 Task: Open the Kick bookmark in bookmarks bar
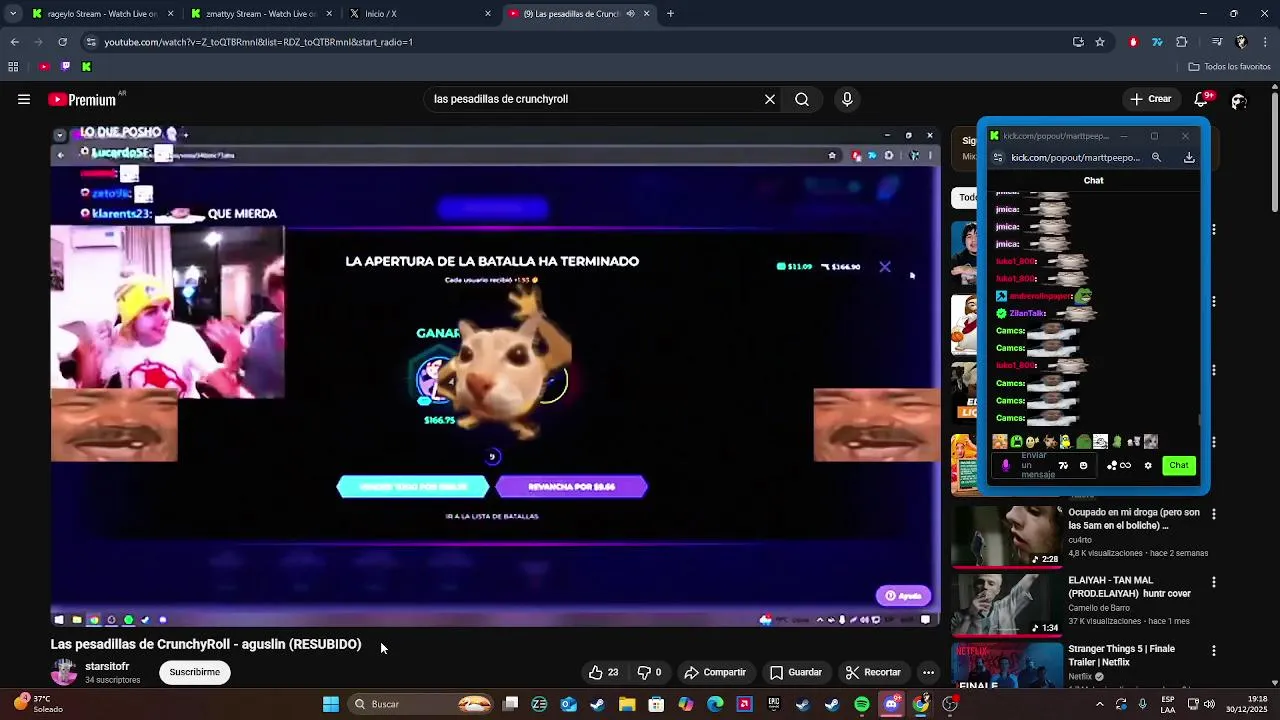pyautogui.click(x=86, y=67)
